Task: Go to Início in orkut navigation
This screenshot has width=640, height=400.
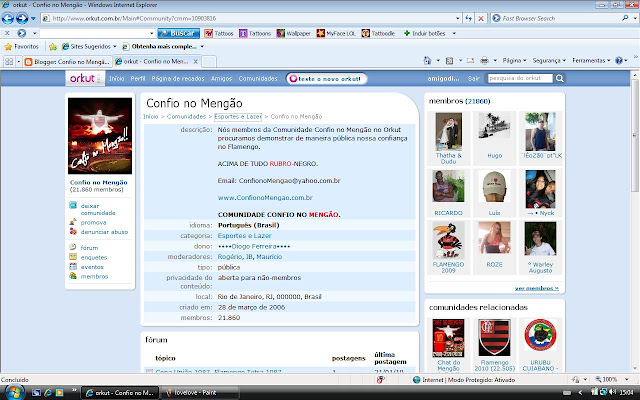Action: 116,78
